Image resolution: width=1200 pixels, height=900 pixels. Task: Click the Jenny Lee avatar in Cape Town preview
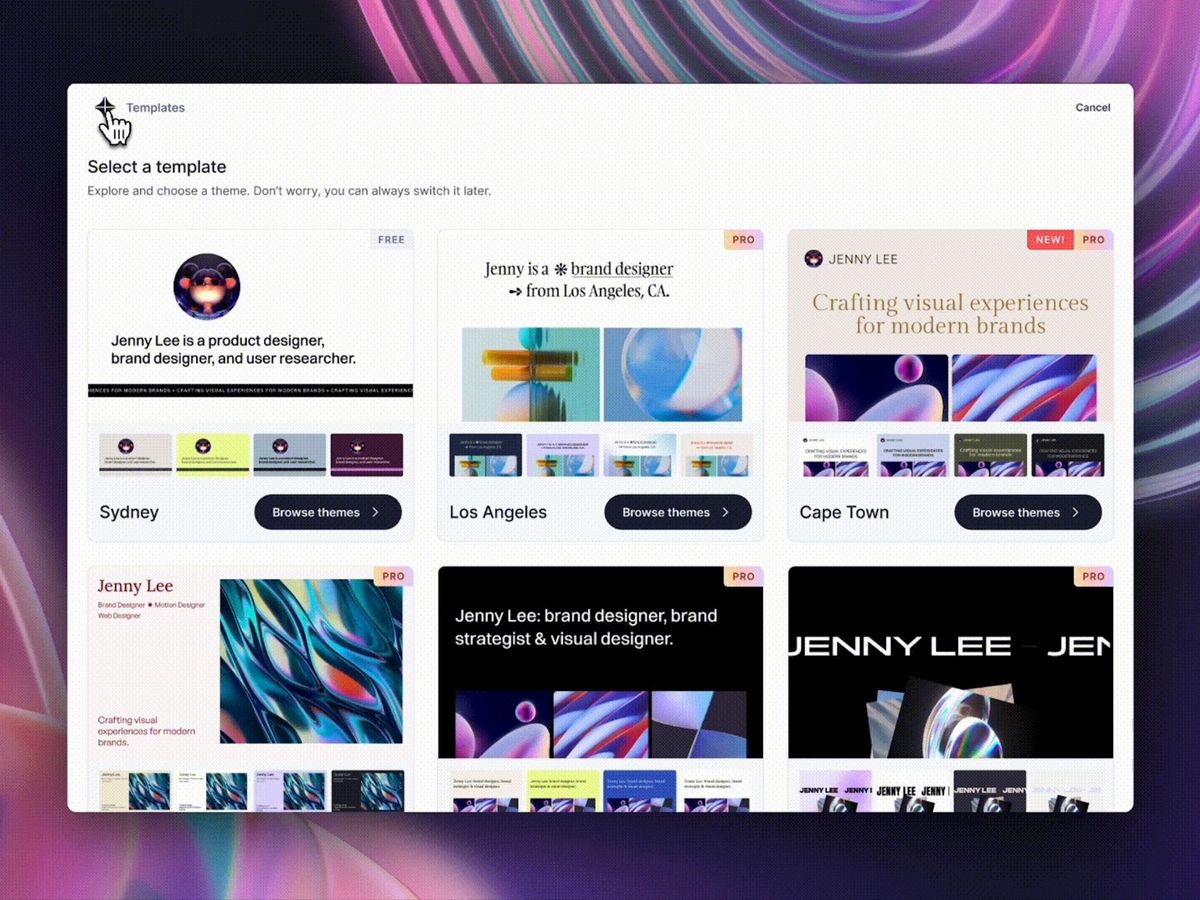coord(814,259)
